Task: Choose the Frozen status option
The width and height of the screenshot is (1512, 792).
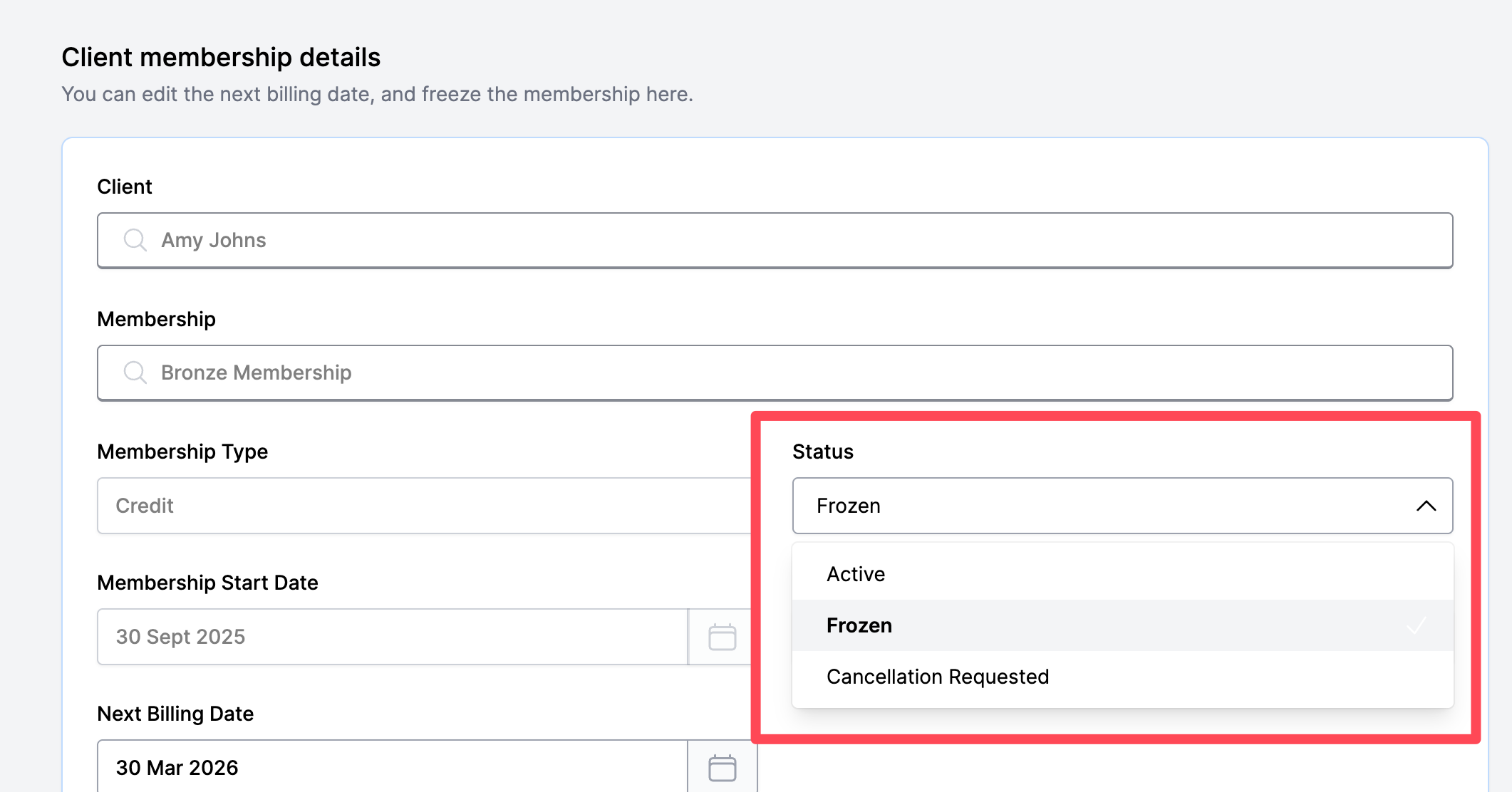Action: (x=859, y=625)
